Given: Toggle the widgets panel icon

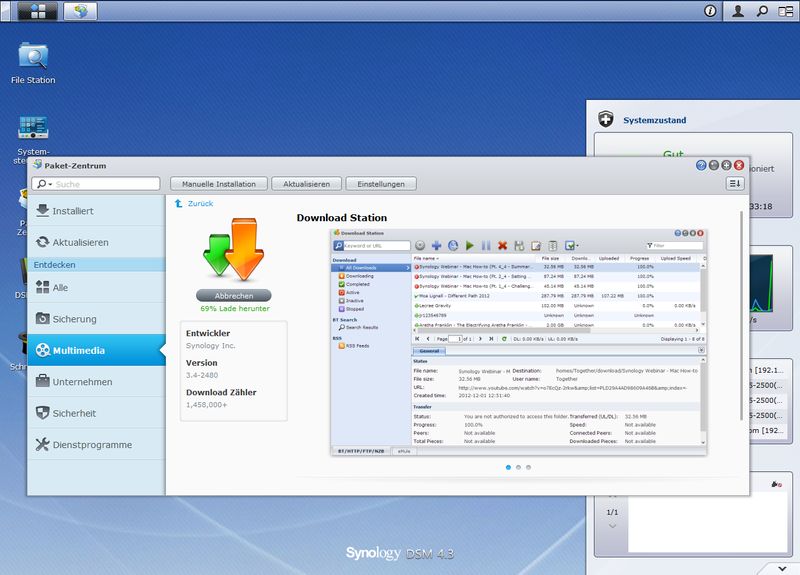Looking at the screenshot, I should pyautogui.click(x=786, y=11).
